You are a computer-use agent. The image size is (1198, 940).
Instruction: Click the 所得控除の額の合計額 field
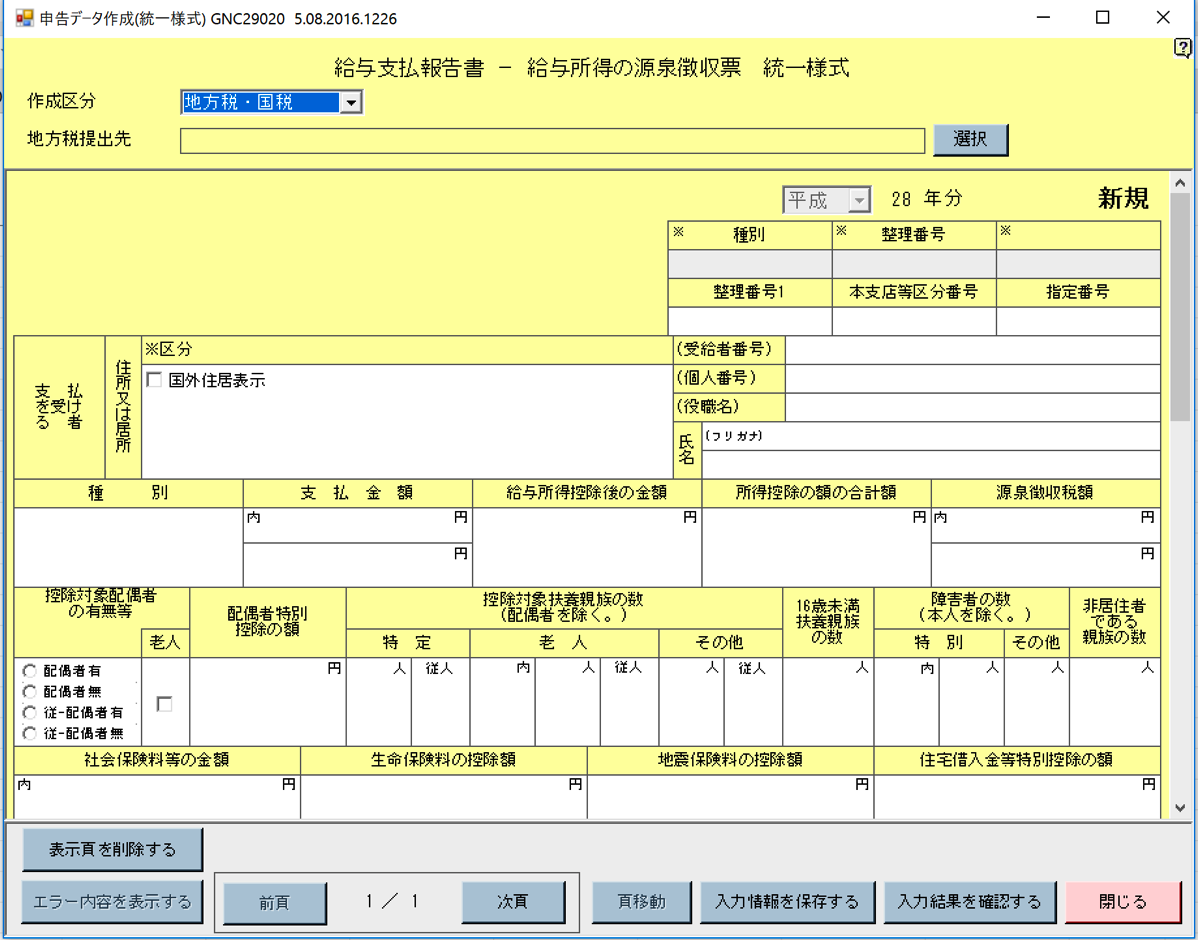[816, 547]
